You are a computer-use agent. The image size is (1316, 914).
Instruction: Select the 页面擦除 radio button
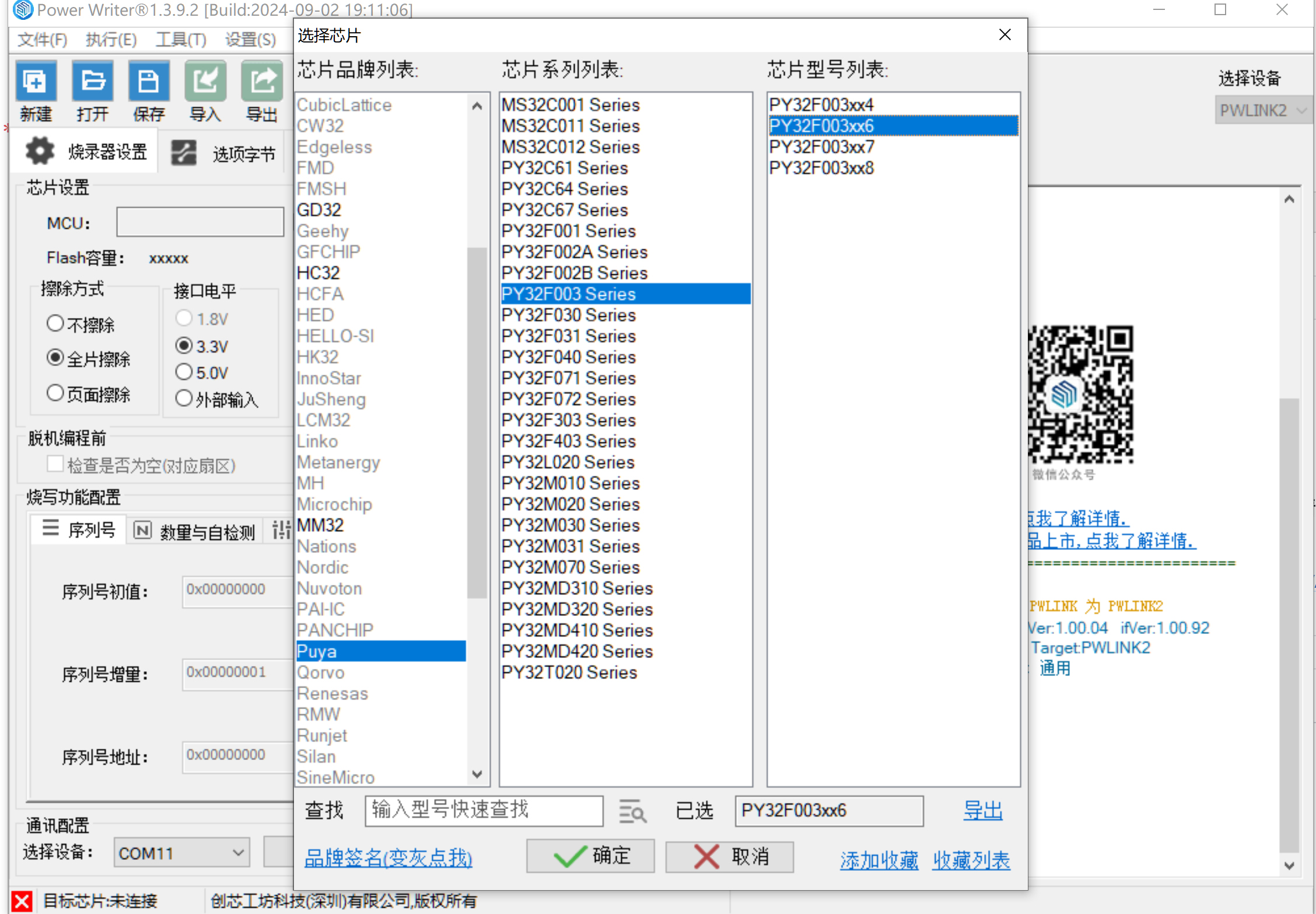coord(55,393)
